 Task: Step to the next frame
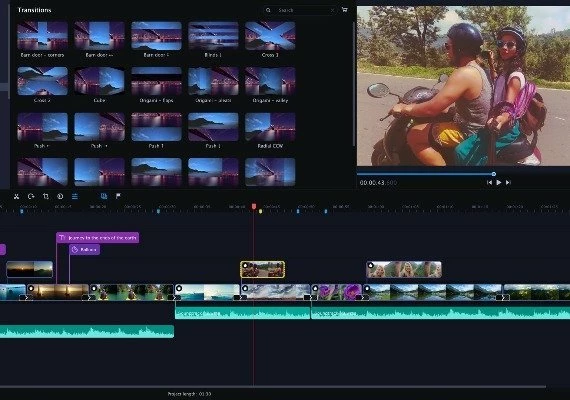pos(508,183)
